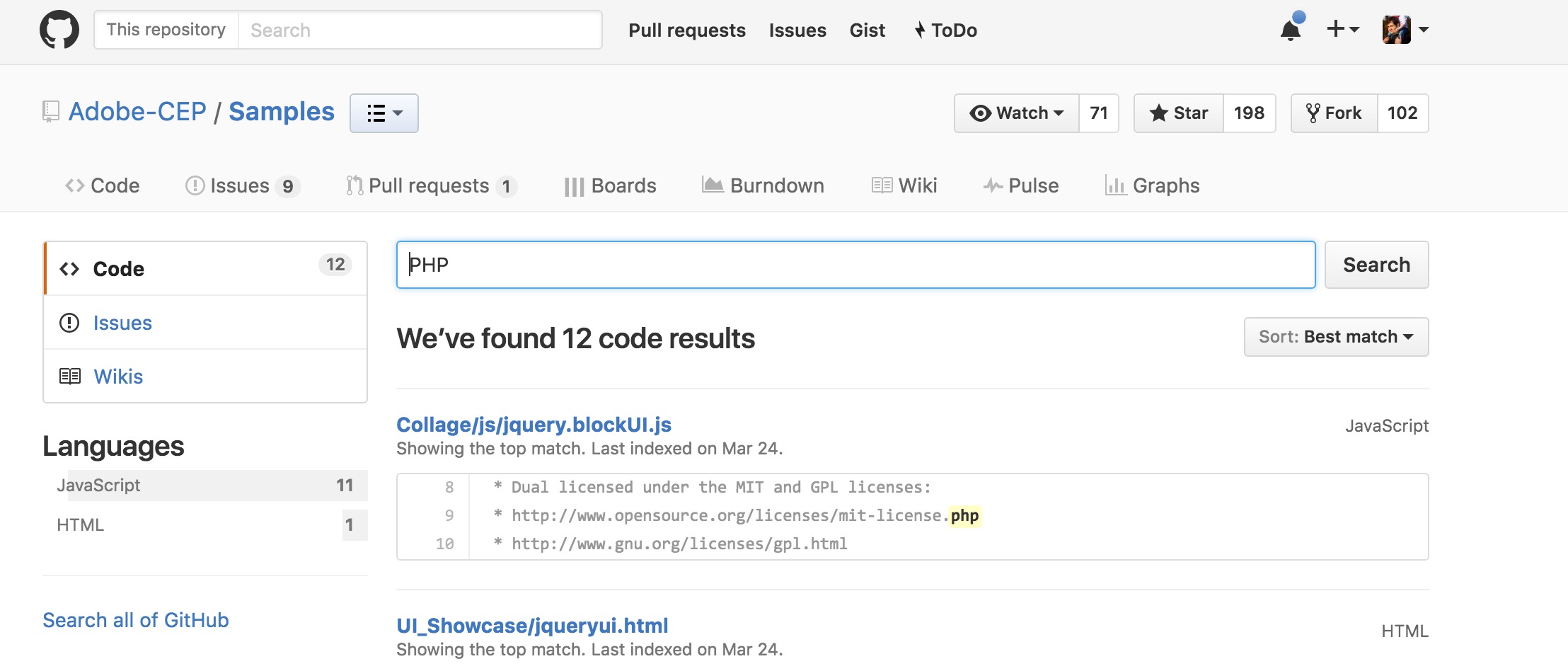Open the notifications bell icon
This screenshot has height=671, width=1568.
(1291, 30)
